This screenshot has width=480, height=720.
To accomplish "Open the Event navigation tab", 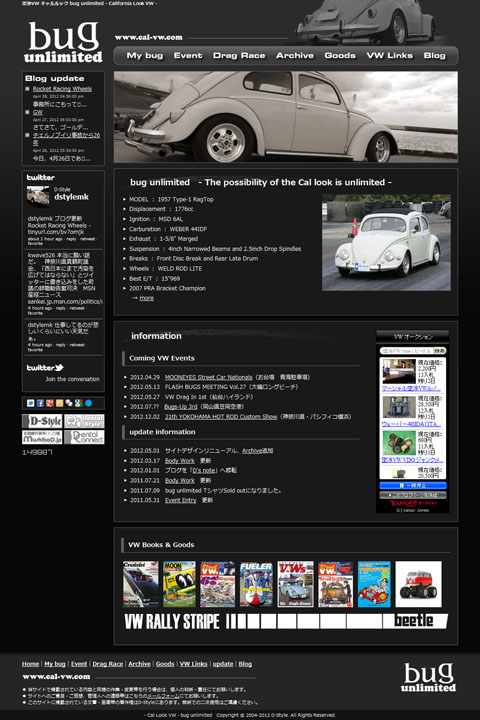I will pyautogui.click(x=188, y=56).
